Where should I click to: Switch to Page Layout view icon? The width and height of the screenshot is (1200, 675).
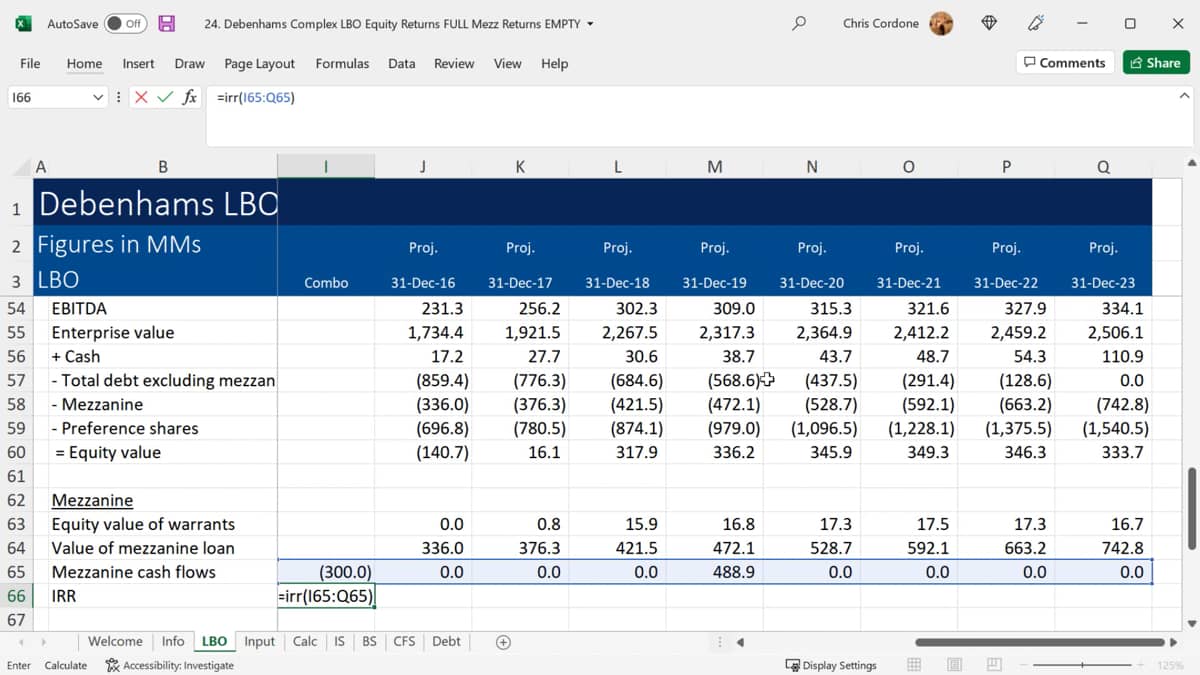(954, 665)
